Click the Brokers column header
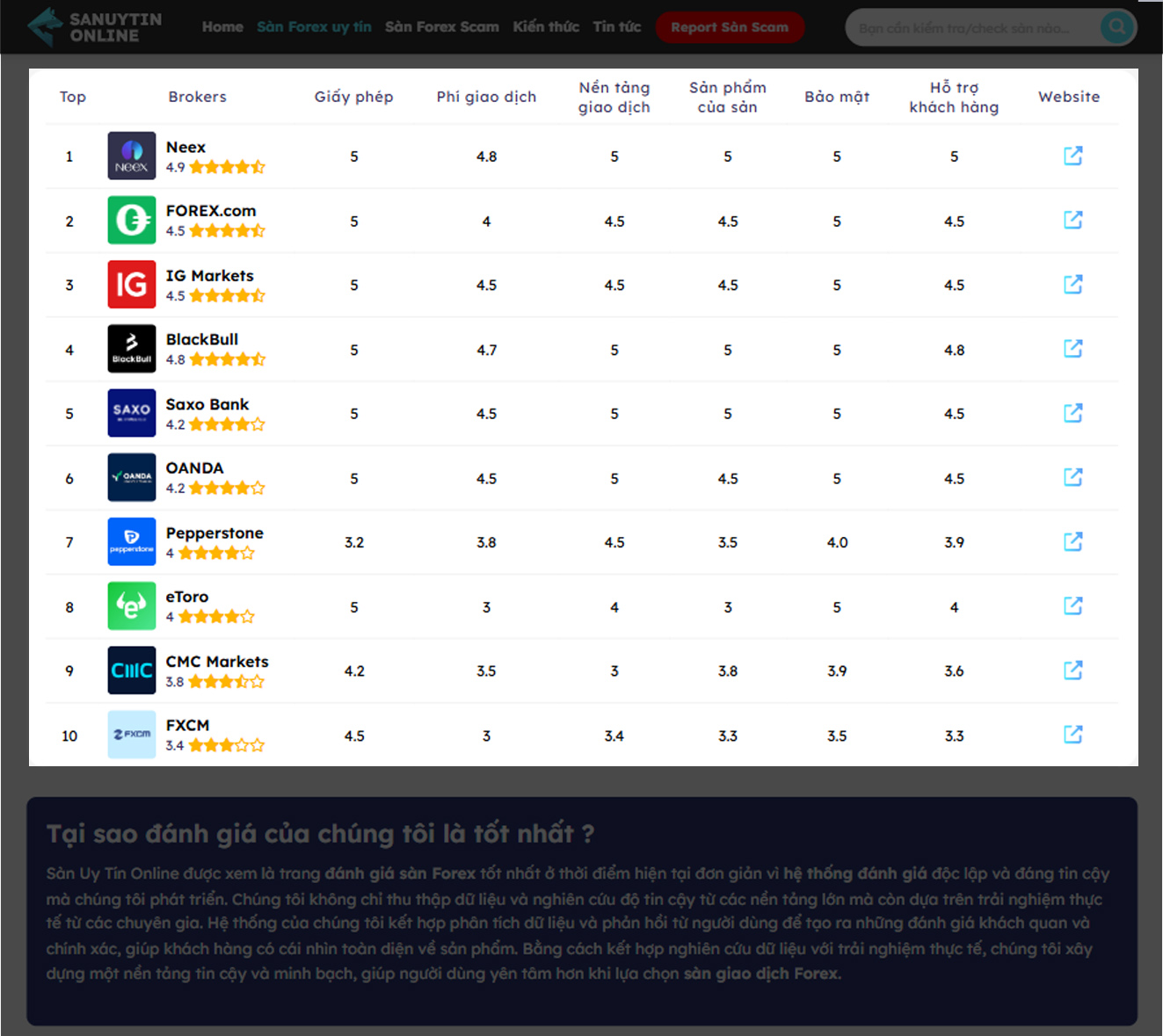Viewport: 1163px width, 1036px height. point(198,97)
